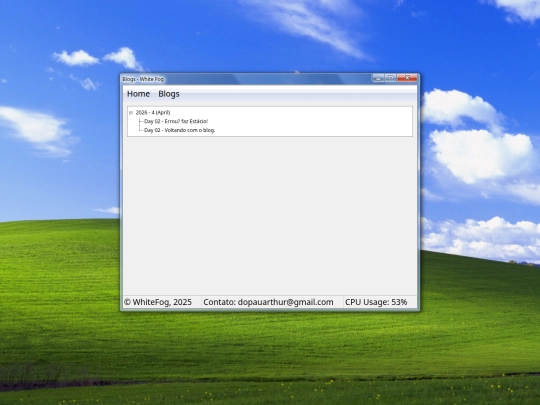Open the post 'Day 02 - Errou? faz Estácio!'
Viewport: 540px width, 405px height.
point(176,121)
